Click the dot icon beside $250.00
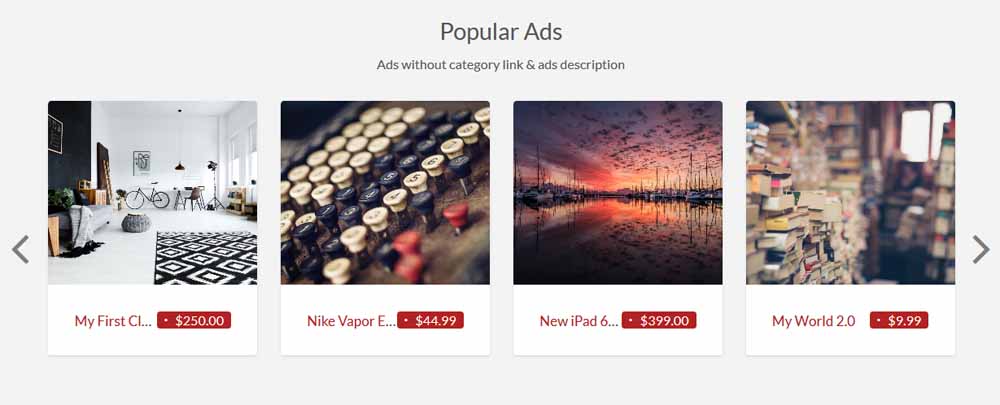Image resolution: width=1000 pixels, height=405 pixels. 165,321
